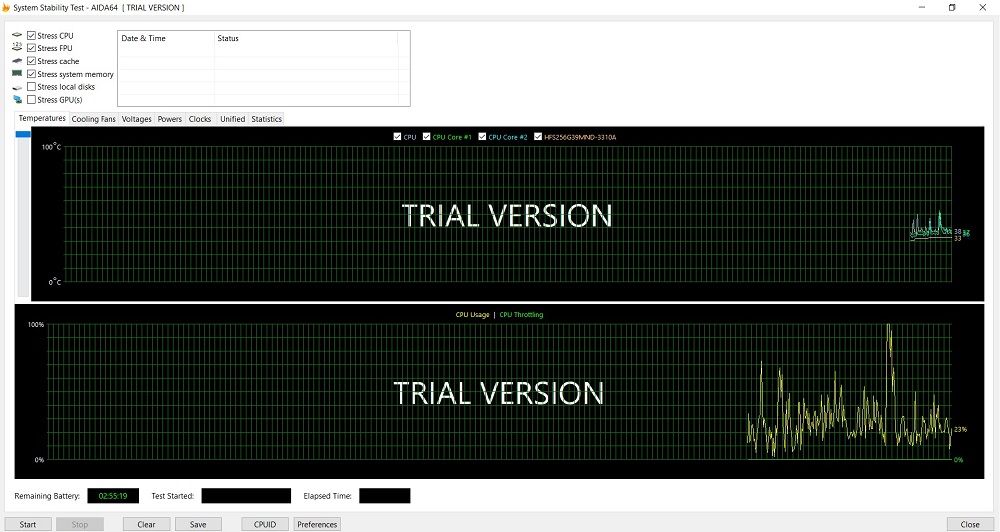Click the 123 FPU icon beside Stress FPU

[x=17, y=47]
